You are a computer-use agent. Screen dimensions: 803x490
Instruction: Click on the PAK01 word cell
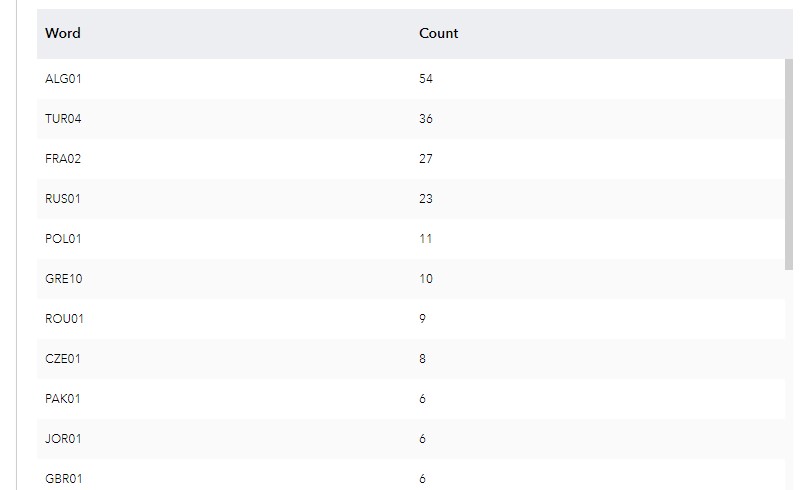click(63, 399)
